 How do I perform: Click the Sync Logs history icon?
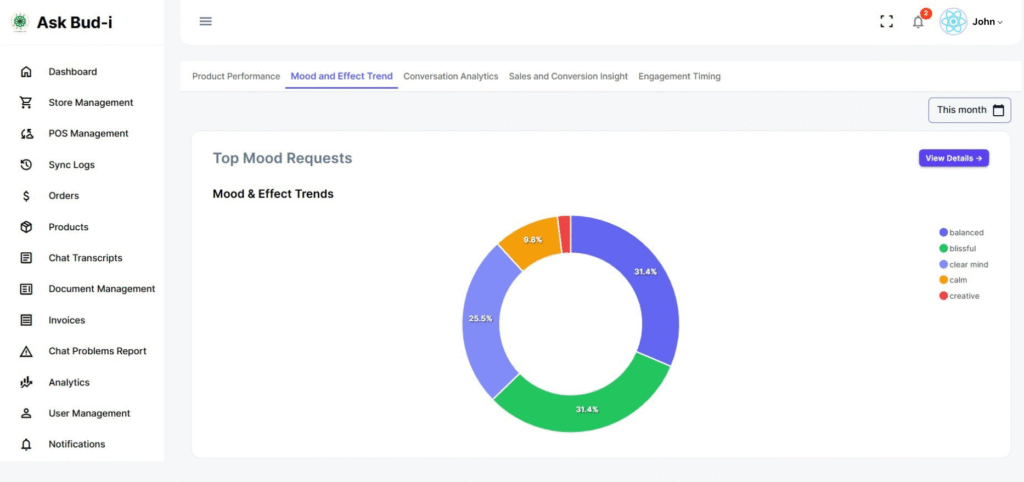pyautogui.click(x=27, y=165)
